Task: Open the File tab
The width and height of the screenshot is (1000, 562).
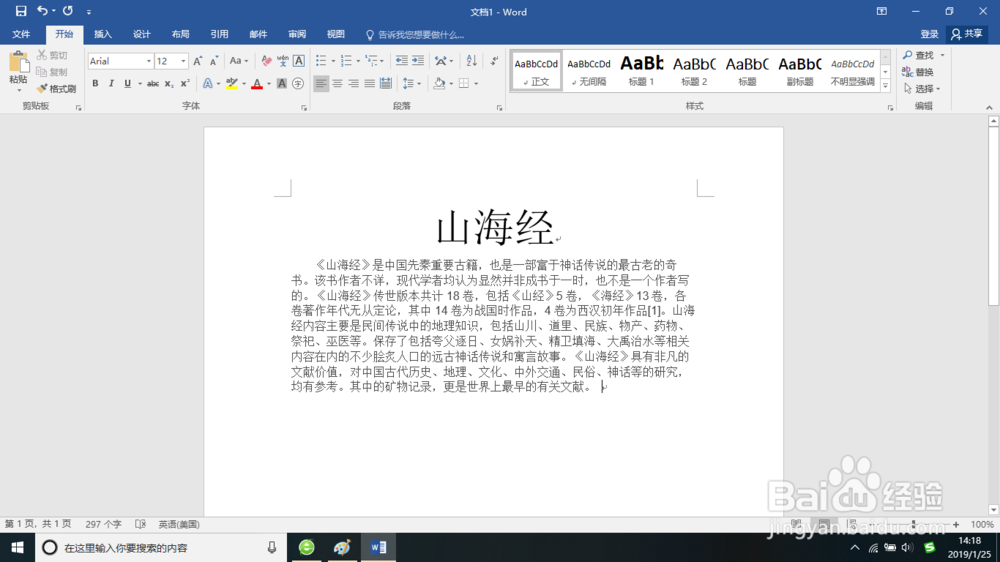Action: point(21,34)
